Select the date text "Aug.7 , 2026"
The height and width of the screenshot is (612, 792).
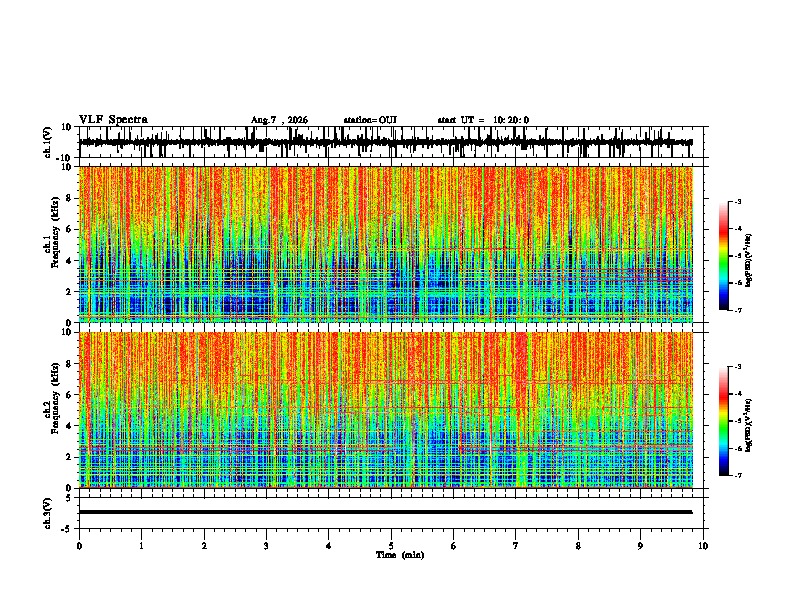pyautogui.click(x=279, y=120)
